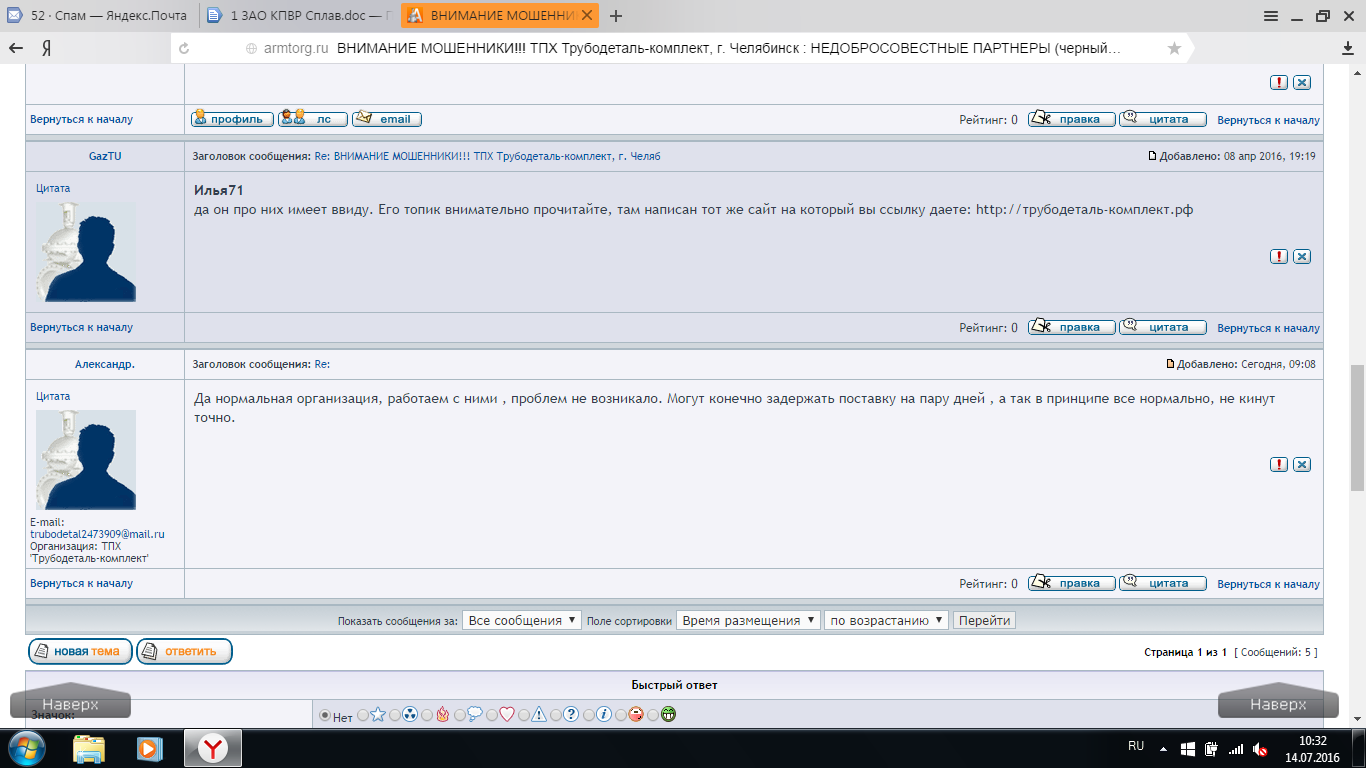Select the question mark icon radio button
1366x768 pixels.
(556, 715)
